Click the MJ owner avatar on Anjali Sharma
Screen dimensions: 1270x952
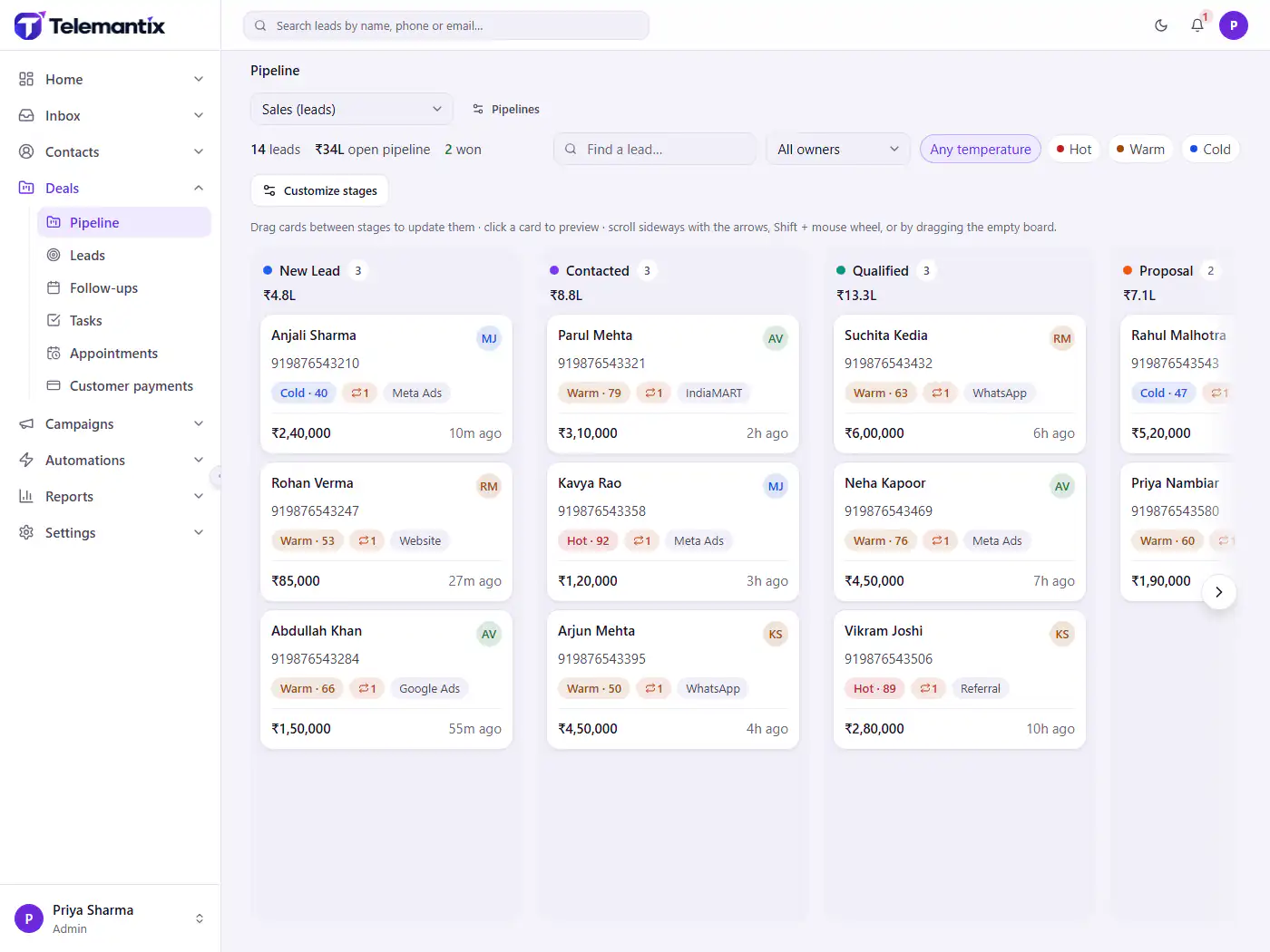tap(489, 338)
